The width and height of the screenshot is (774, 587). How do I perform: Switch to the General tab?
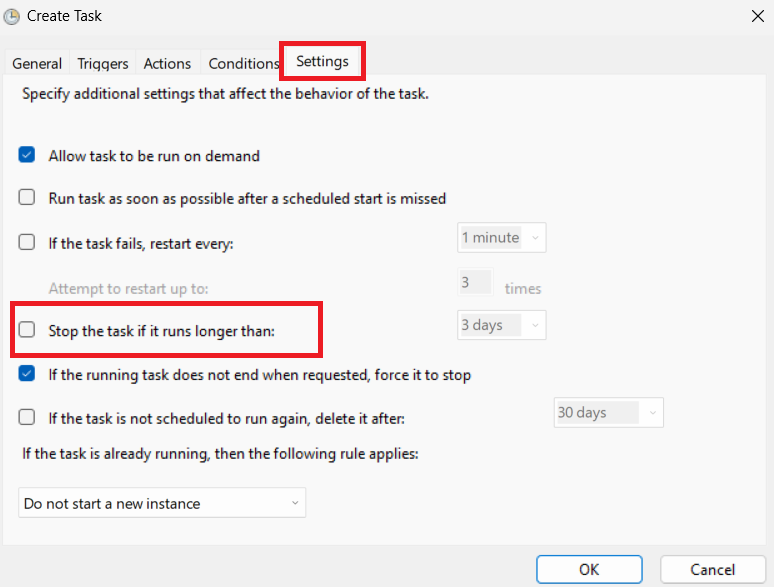(37, 63)
